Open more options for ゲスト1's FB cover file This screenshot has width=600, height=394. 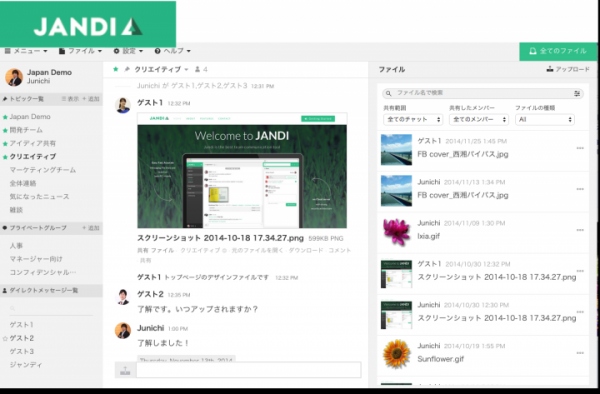[x=580, y=148]
